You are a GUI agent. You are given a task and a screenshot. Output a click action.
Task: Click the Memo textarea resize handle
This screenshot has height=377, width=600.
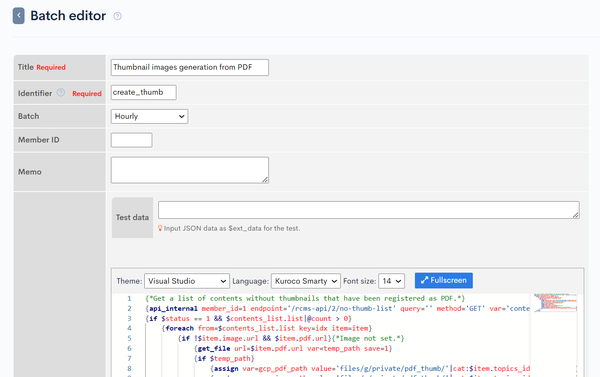[x=265, y=180]
